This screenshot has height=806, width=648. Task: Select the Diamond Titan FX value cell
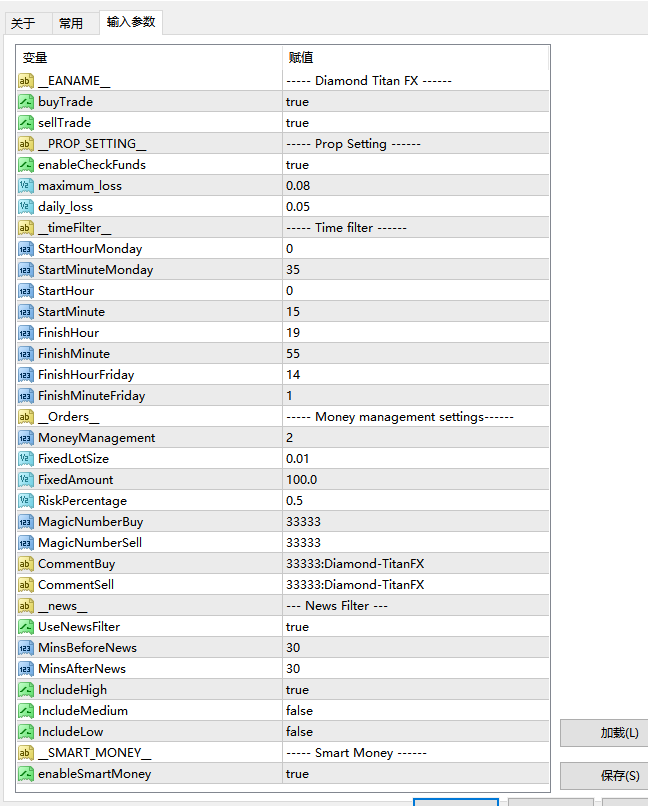pos(416,81)
